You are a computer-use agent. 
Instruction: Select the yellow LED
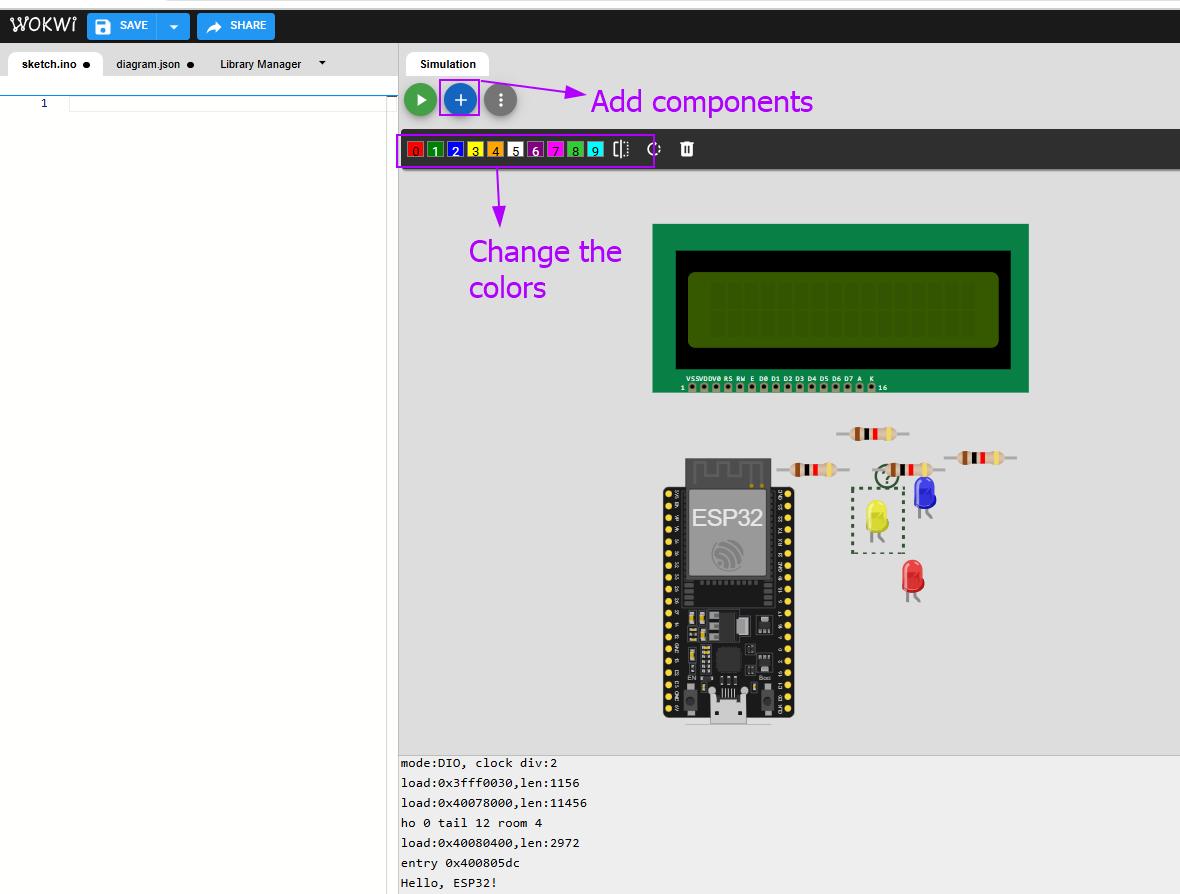pos(877,521)
